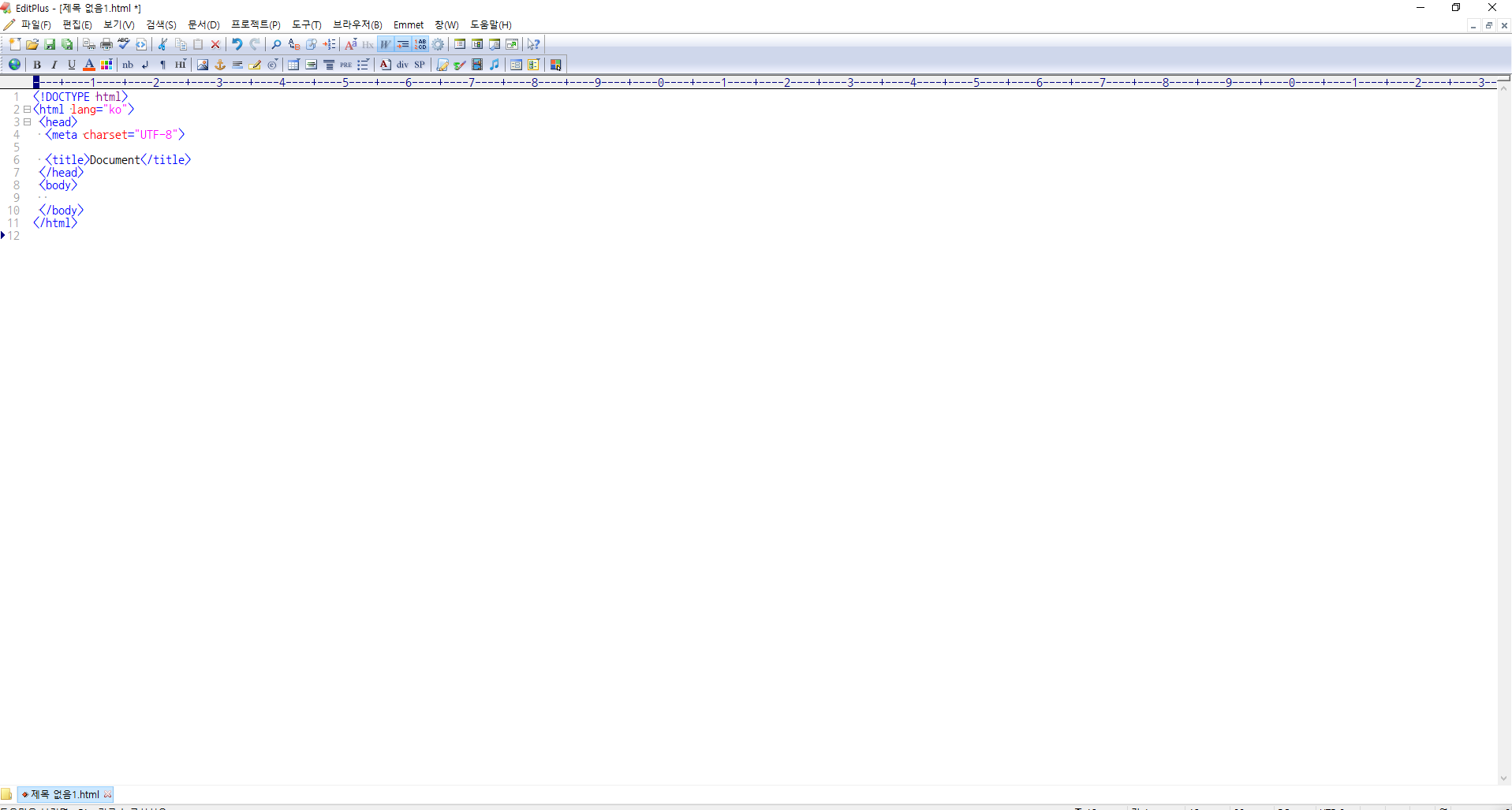Click the Copy icon

coord(181,44)
